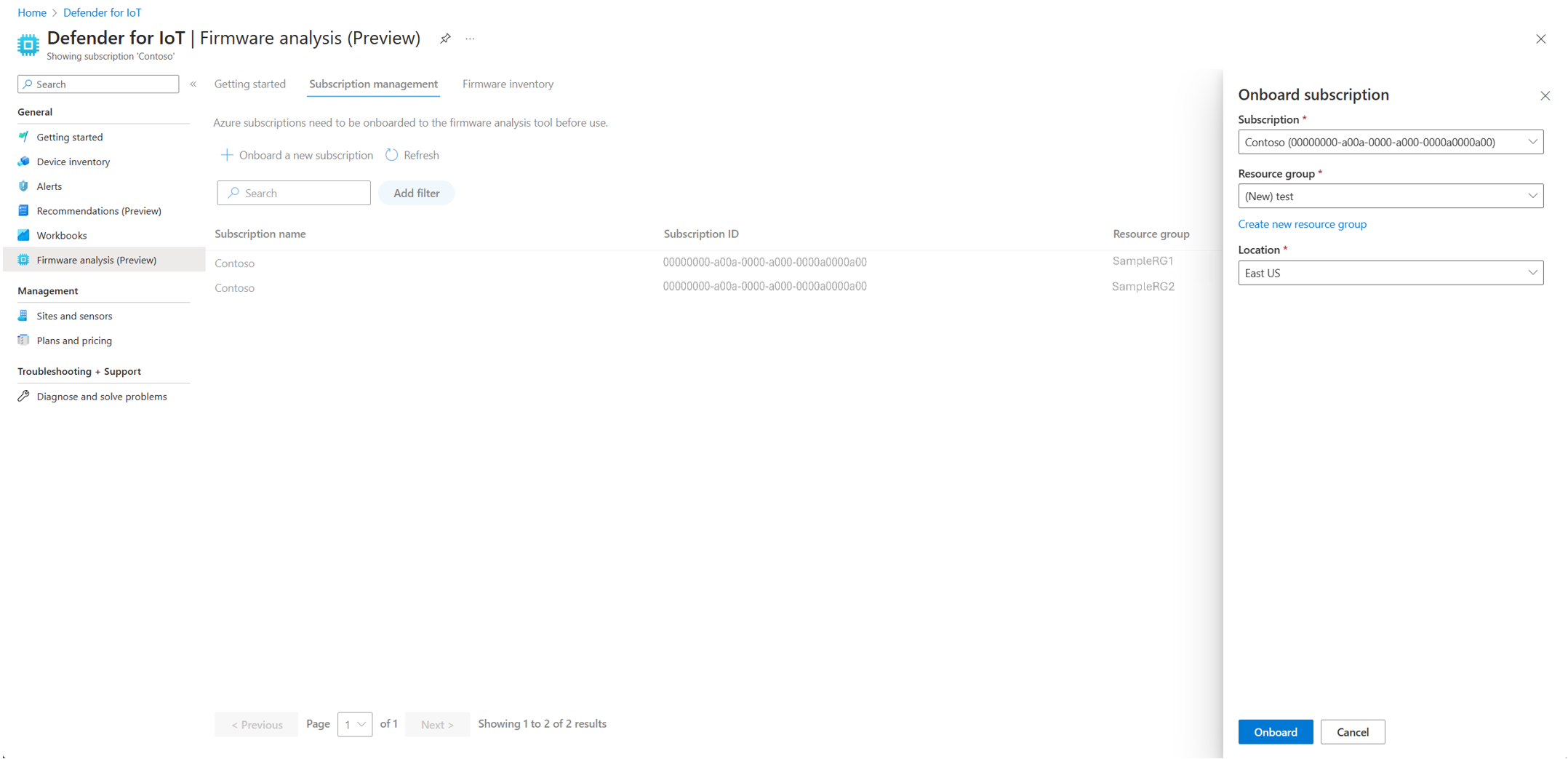The width and height of the screenshot is (1568, 759).
Task: Click Create new resource group link
Action: point(1302,224)
